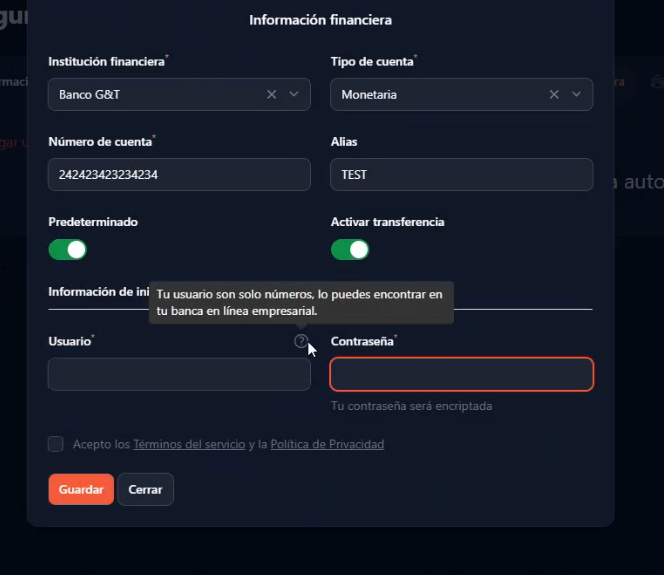Expand the Tipo de cuenta dropdown arrow
Screen dimensions: 664x575
pyautogui.click(x=576, y=94)
